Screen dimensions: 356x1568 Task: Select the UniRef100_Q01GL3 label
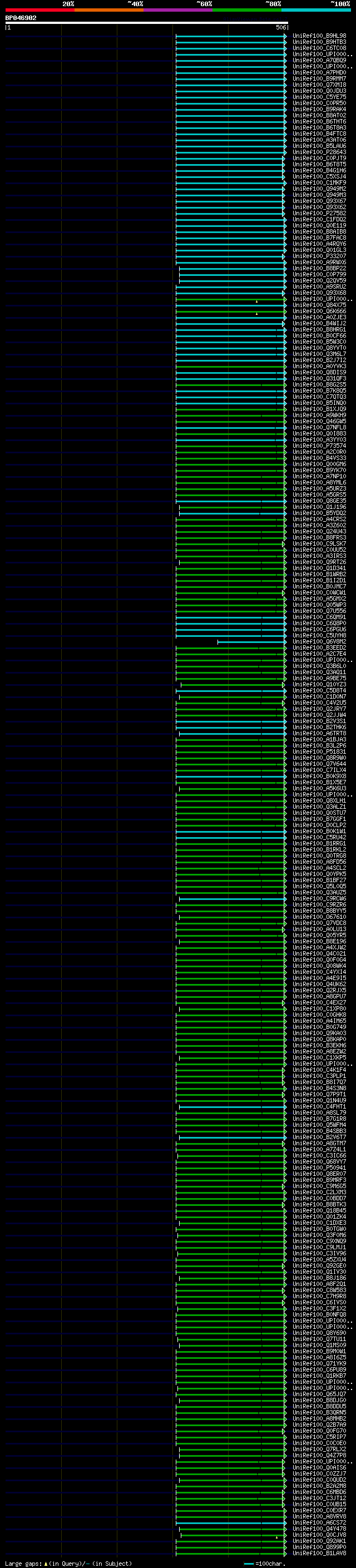pos(319,250)
